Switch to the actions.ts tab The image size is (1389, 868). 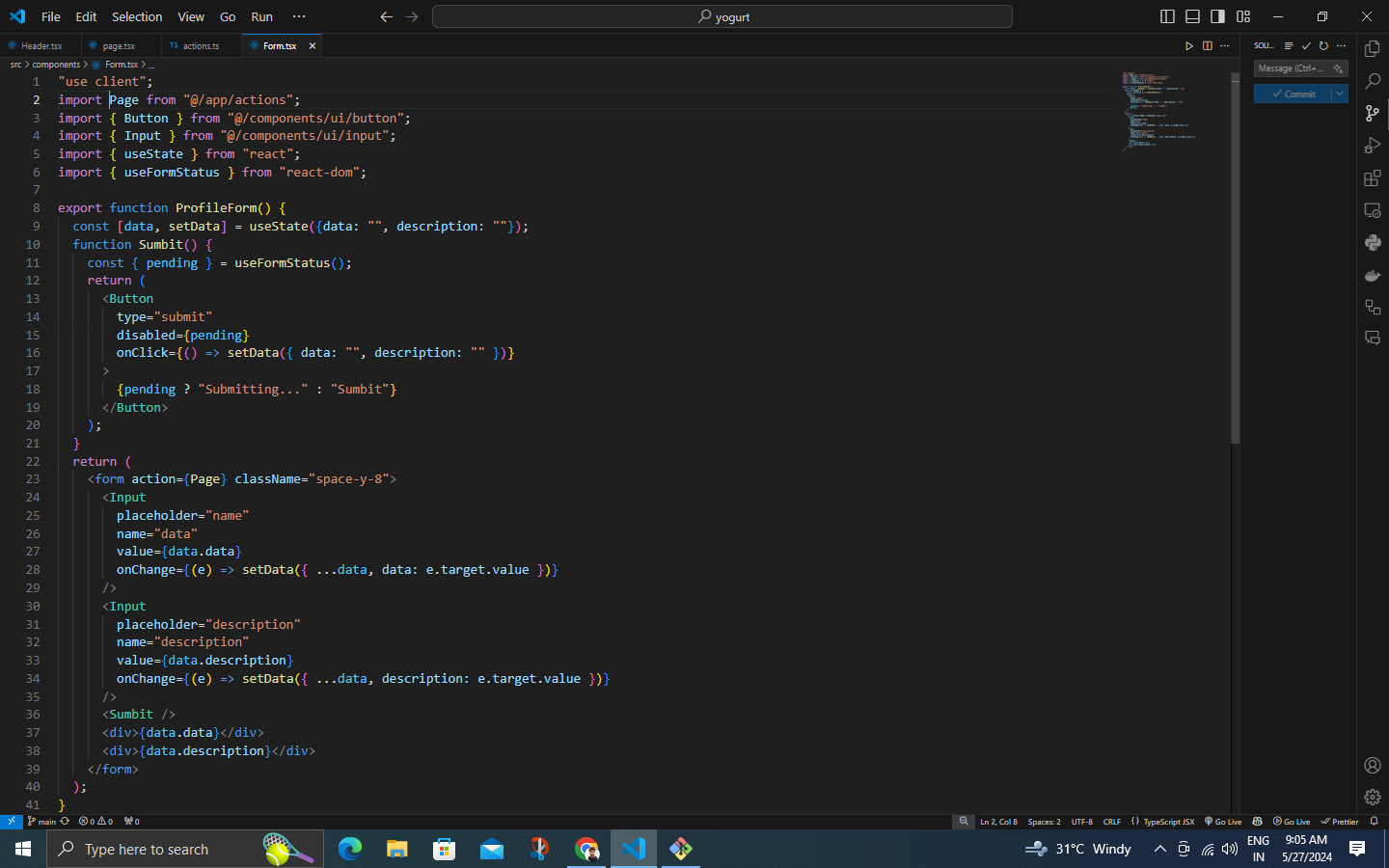pyautogui.click(x=200, y=45)
